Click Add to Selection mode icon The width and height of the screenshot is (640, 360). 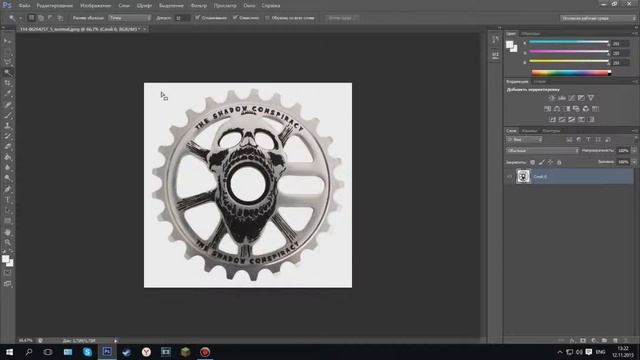pos(41,18)
